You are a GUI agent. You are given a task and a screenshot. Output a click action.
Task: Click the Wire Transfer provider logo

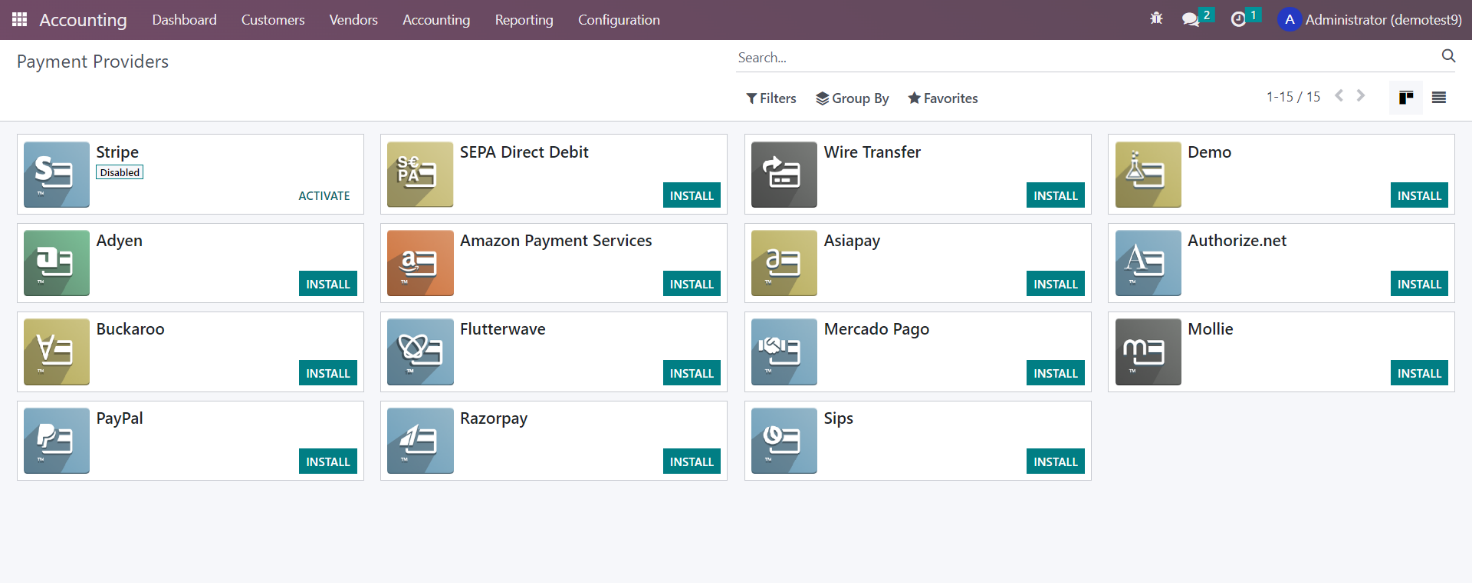click(x=784, y=175)
